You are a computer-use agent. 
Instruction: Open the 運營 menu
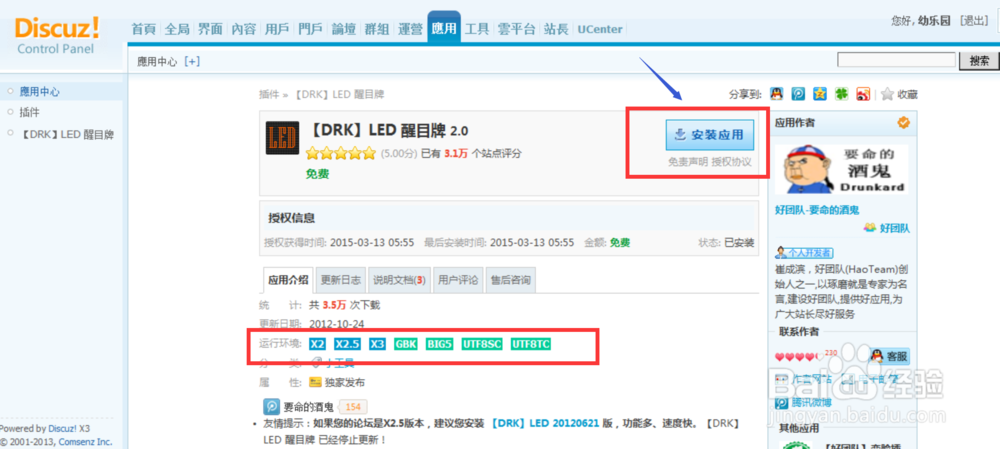(x=410, y=29)
